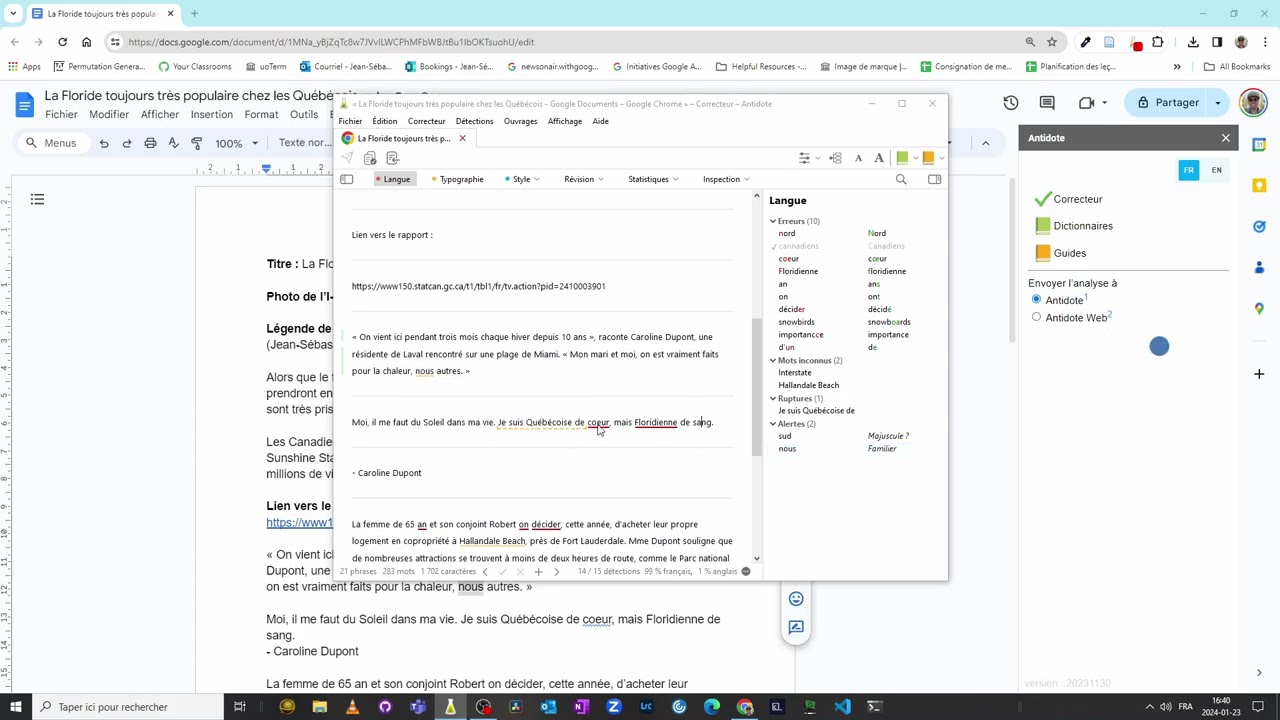The height and width of the screenshot is (720, 1280).
Task: Select Antidote radio button
Action: pyautogui.click(x=1036, y=300)
